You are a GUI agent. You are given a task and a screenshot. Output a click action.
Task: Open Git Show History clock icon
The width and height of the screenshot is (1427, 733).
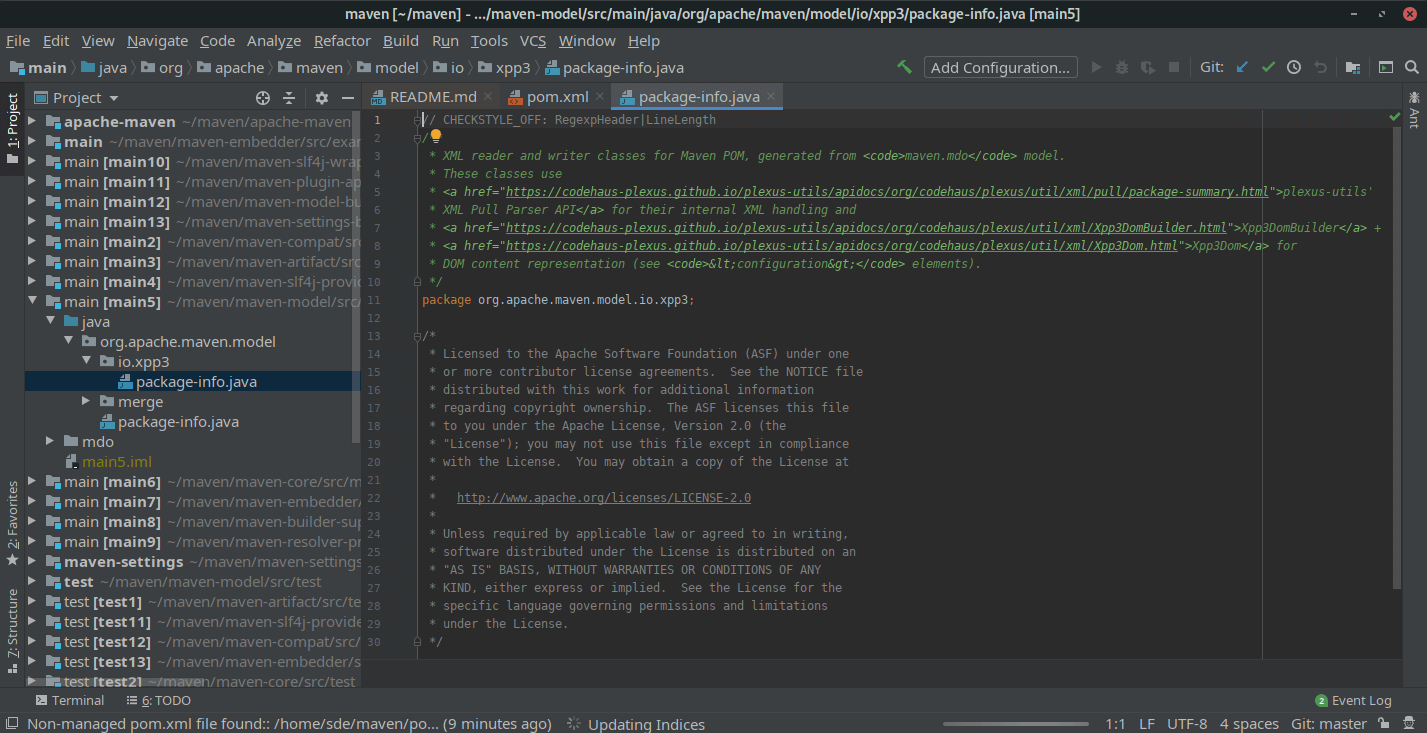click(x=1294, y=67)
